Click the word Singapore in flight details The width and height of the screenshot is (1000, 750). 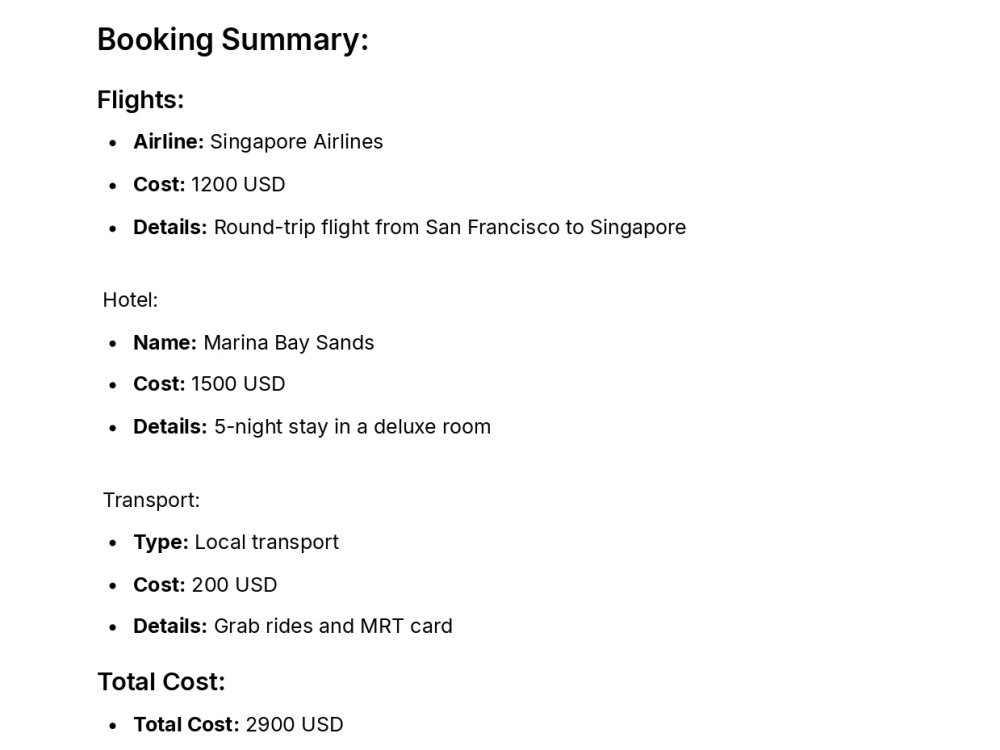638,228
